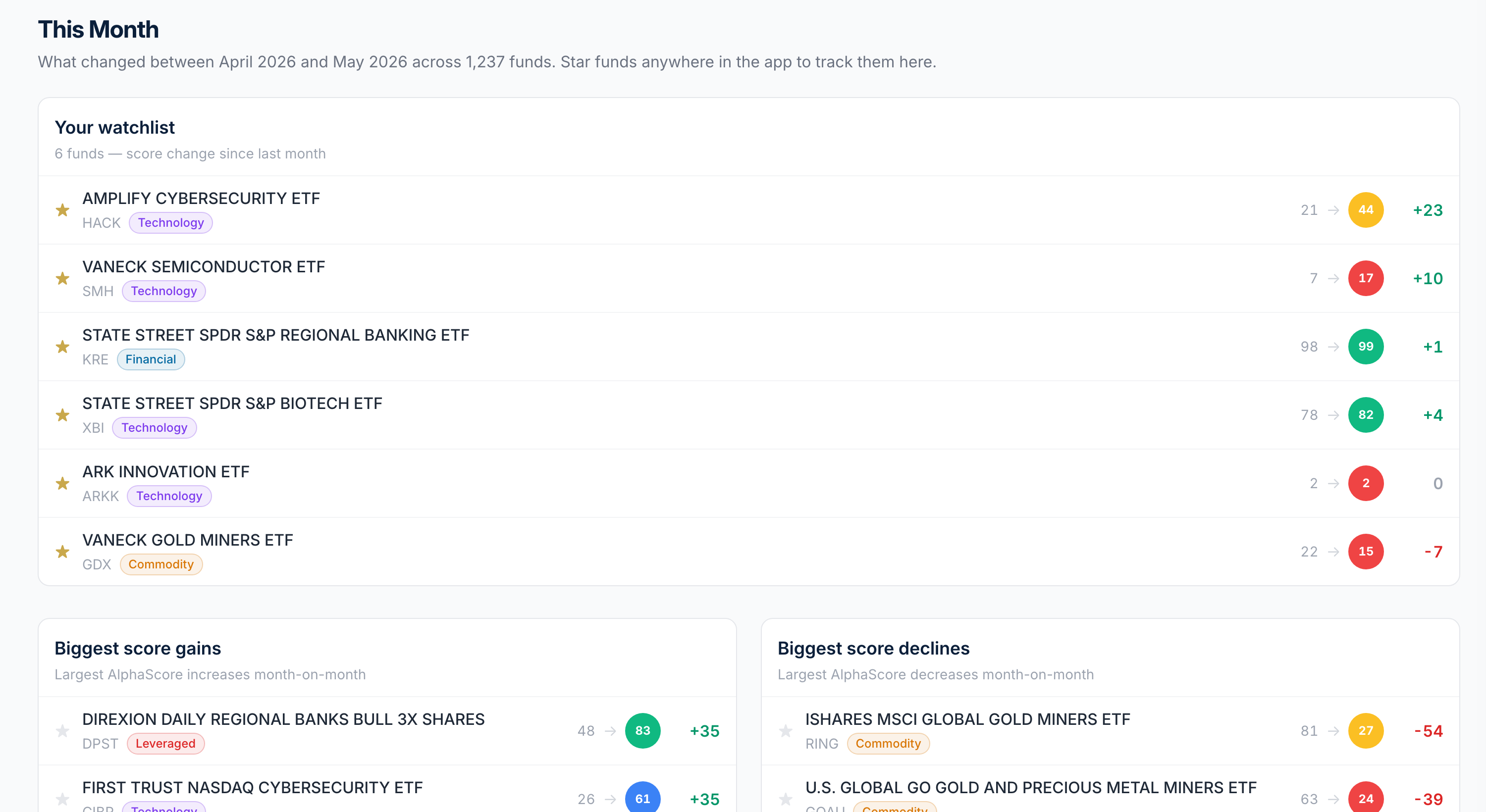Open U.S. GLOBAL GO GOLD AND PRECIOUS METAL MINERS ETF
The height and width of the screenshot is (812, 1486).
(x=1031, y=788)
